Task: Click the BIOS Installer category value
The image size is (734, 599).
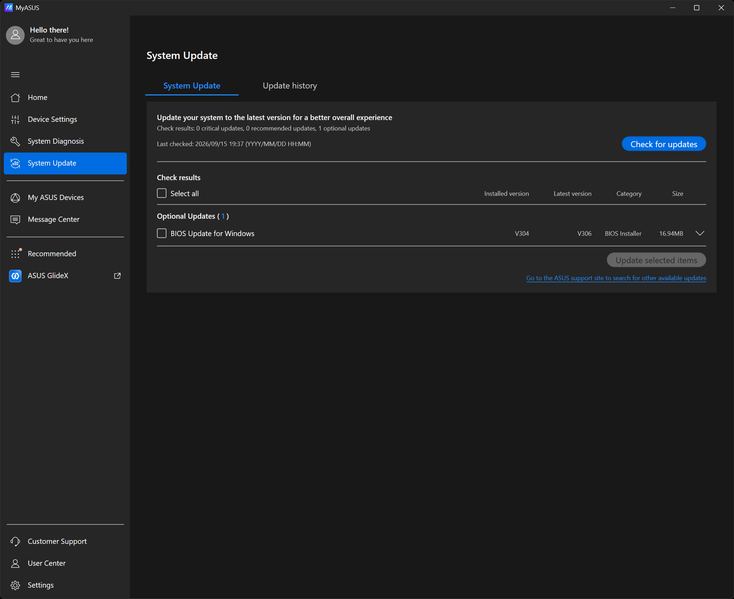Action: click(623, 234)
